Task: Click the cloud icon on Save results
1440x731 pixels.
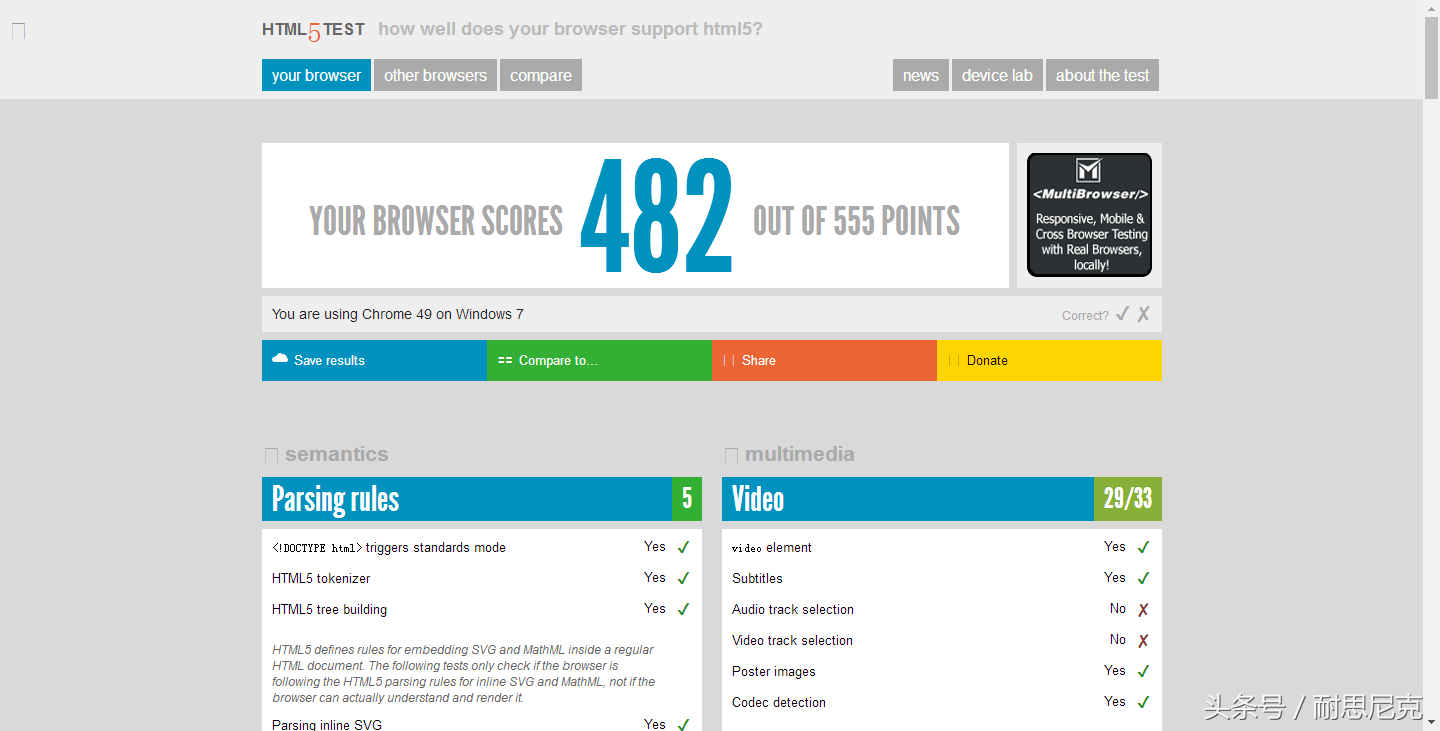Action: point(280,359)
